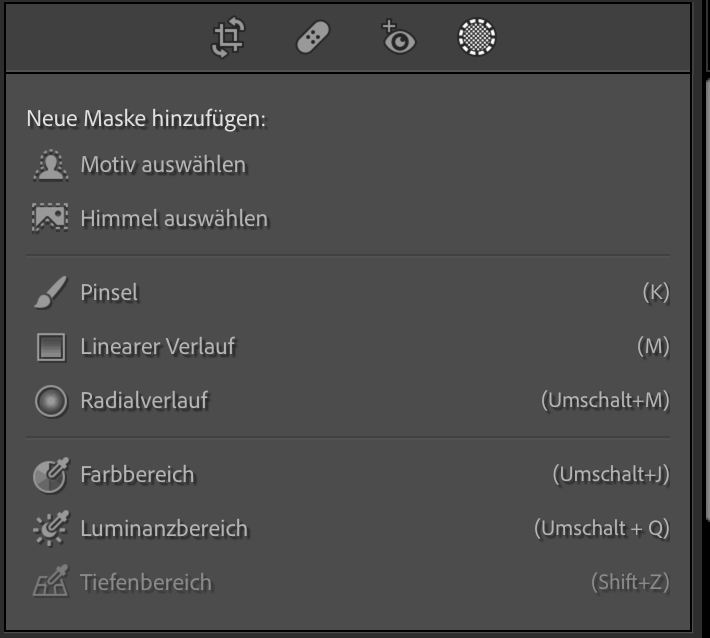Image resolution: width=710 pixels, height=638 pixels.
Task: Click the Pinsel brush icon
Action: (51, 293)
